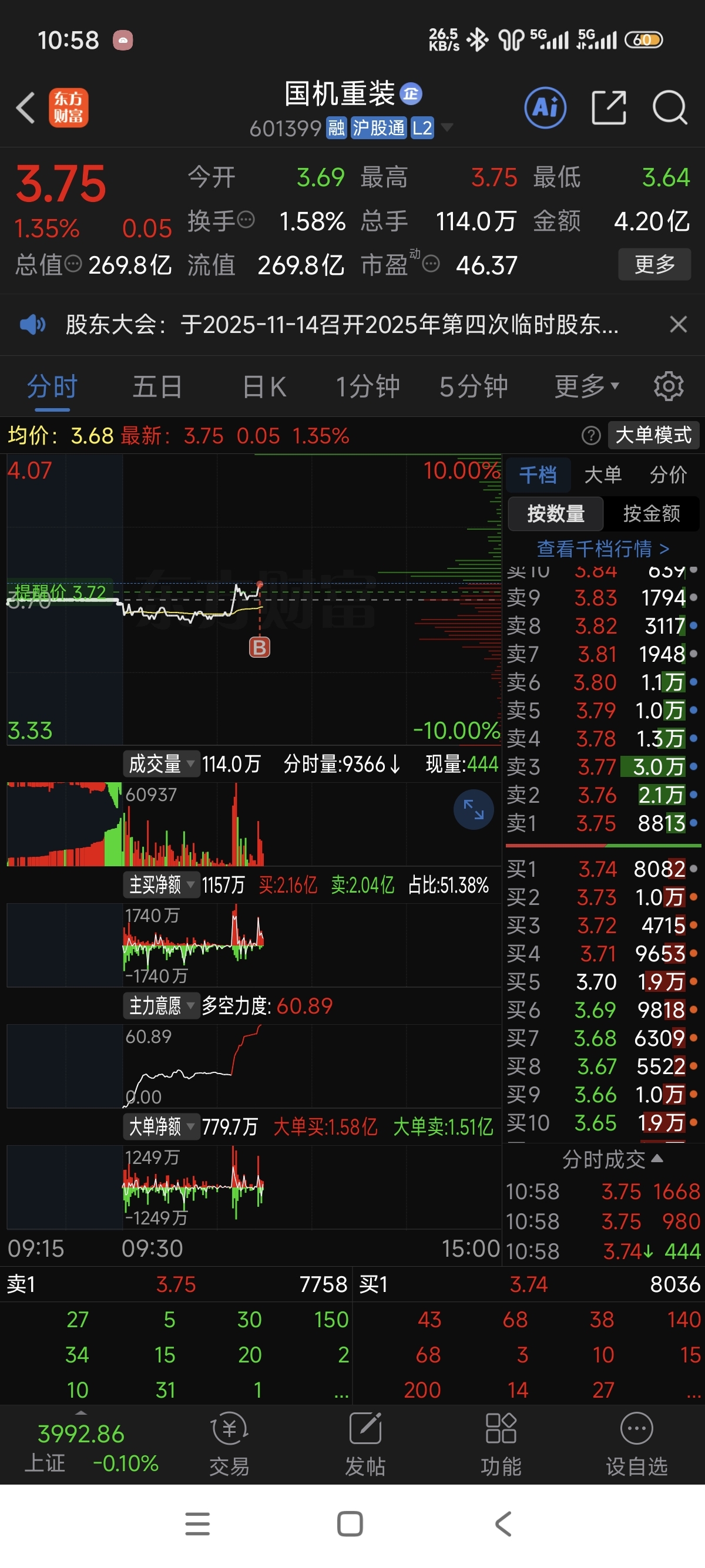Open the 更多 chart period dropdown

pyautogui.click(x=586, y=386)
